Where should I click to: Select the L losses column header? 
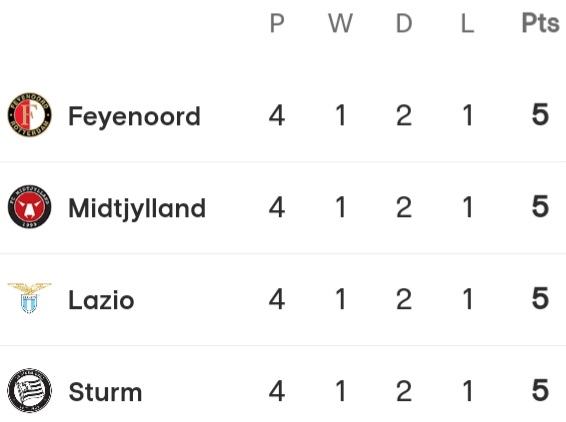coord(467,23)
